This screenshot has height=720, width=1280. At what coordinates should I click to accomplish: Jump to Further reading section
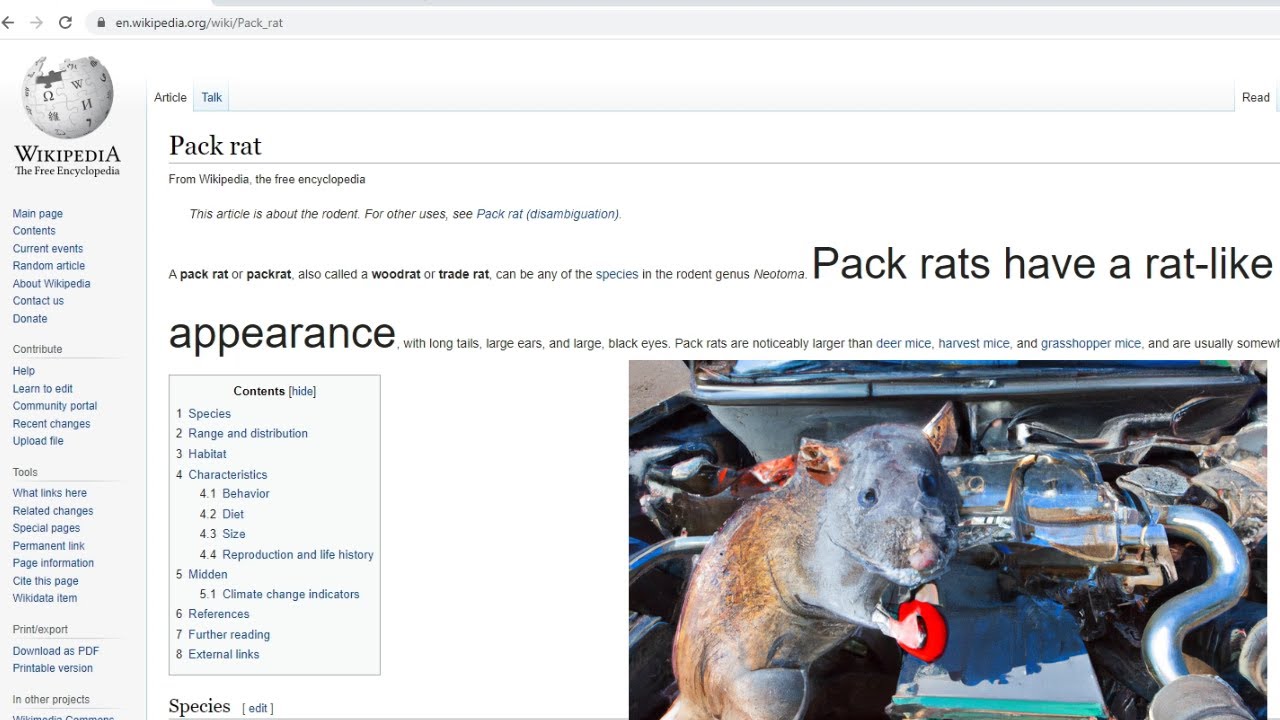pos(229,635)
